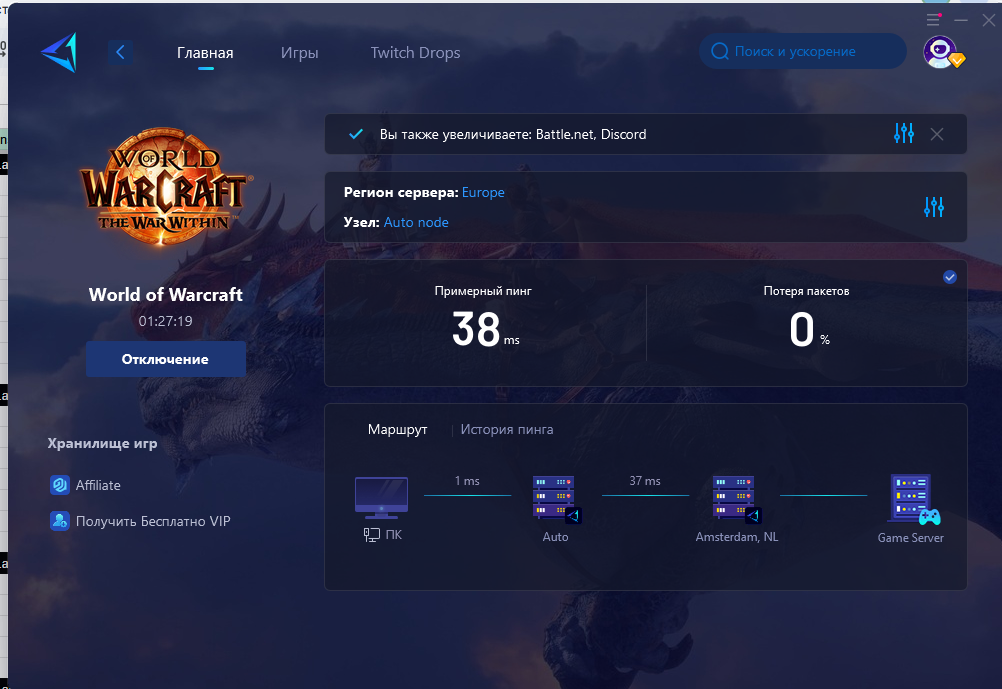Screen dimensions: 1002x689
Task: Click the Потеря пакетов label
Action: [806, 291]
